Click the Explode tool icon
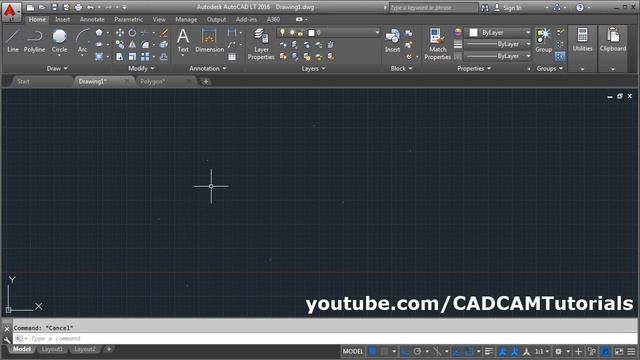The image size is (640, 360). [164, 44]
